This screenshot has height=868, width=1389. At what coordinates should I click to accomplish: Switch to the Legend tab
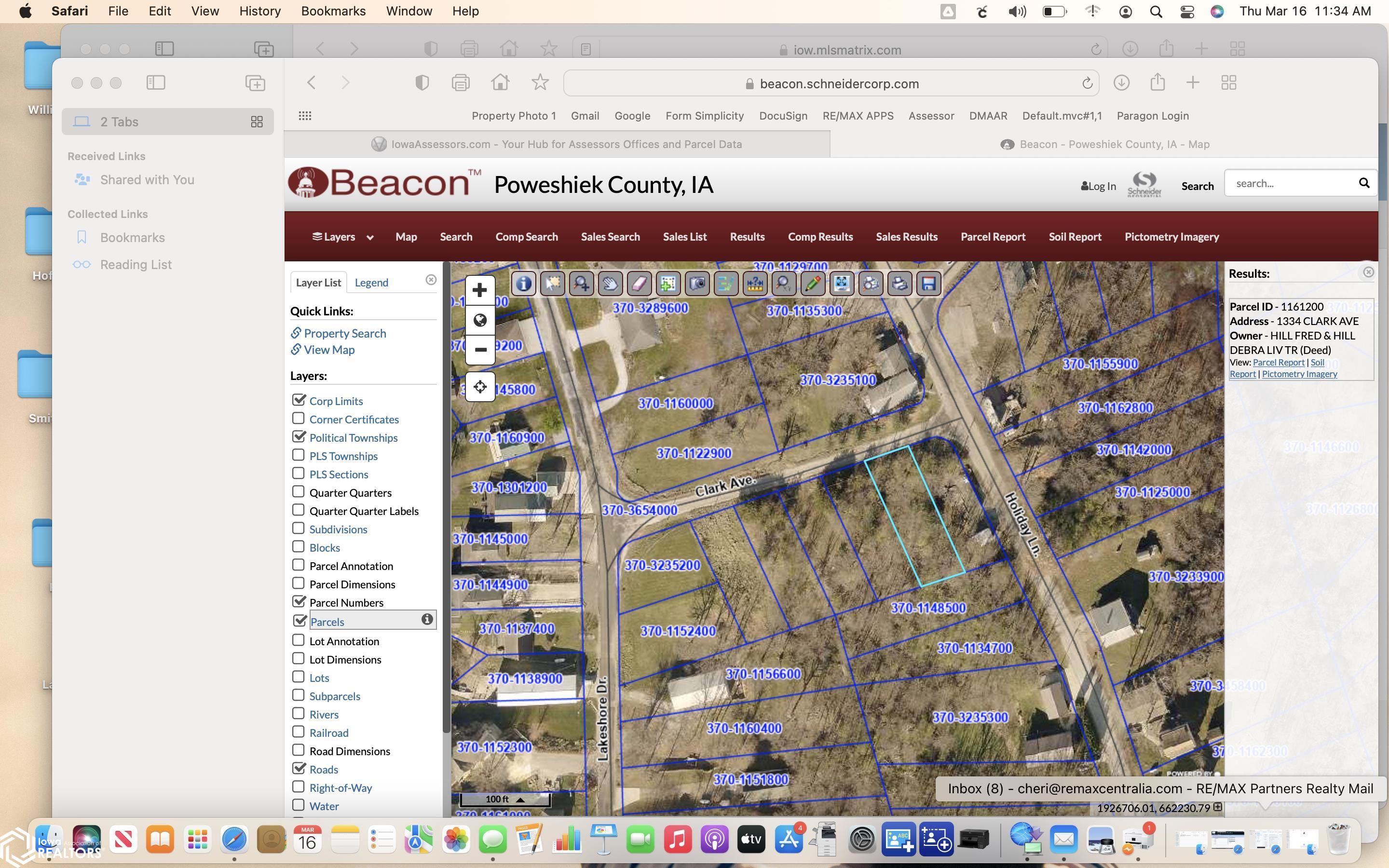tap(371, 283)
